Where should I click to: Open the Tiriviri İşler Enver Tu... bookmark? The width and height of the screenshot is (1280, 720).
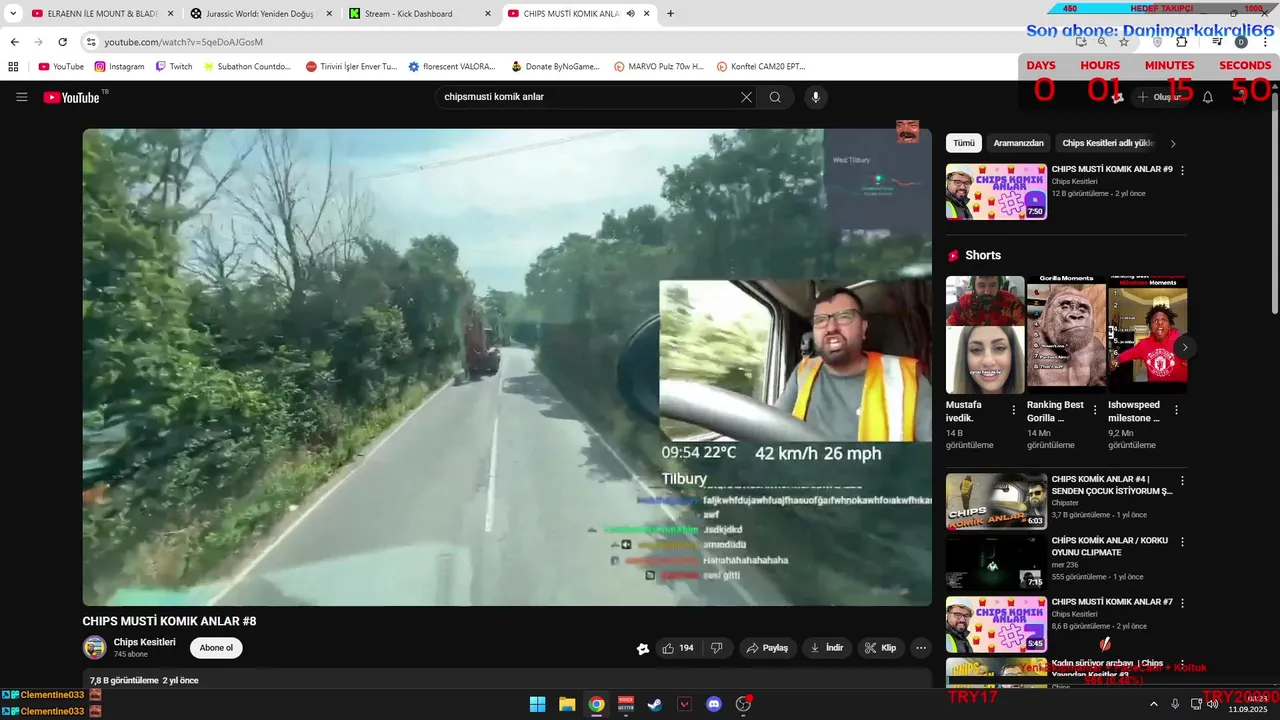click(x=350, y=67)
